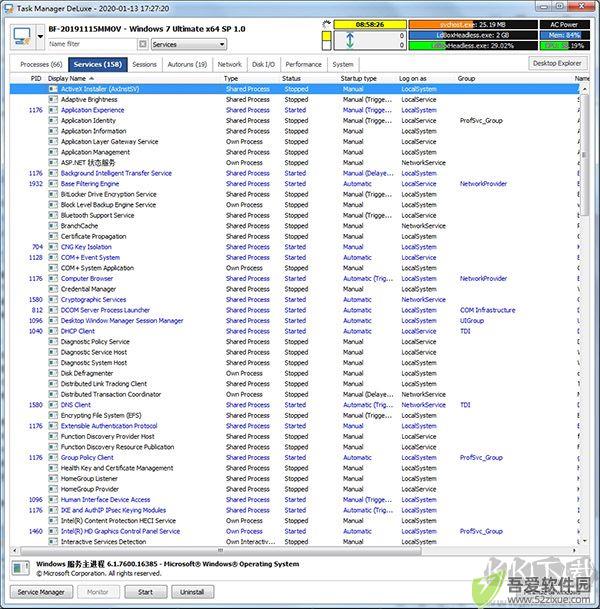Click the orange svchost.exe memory meter
Viewport: 600px width, 609px height.
pyautogui.click(x=473, y=24)
